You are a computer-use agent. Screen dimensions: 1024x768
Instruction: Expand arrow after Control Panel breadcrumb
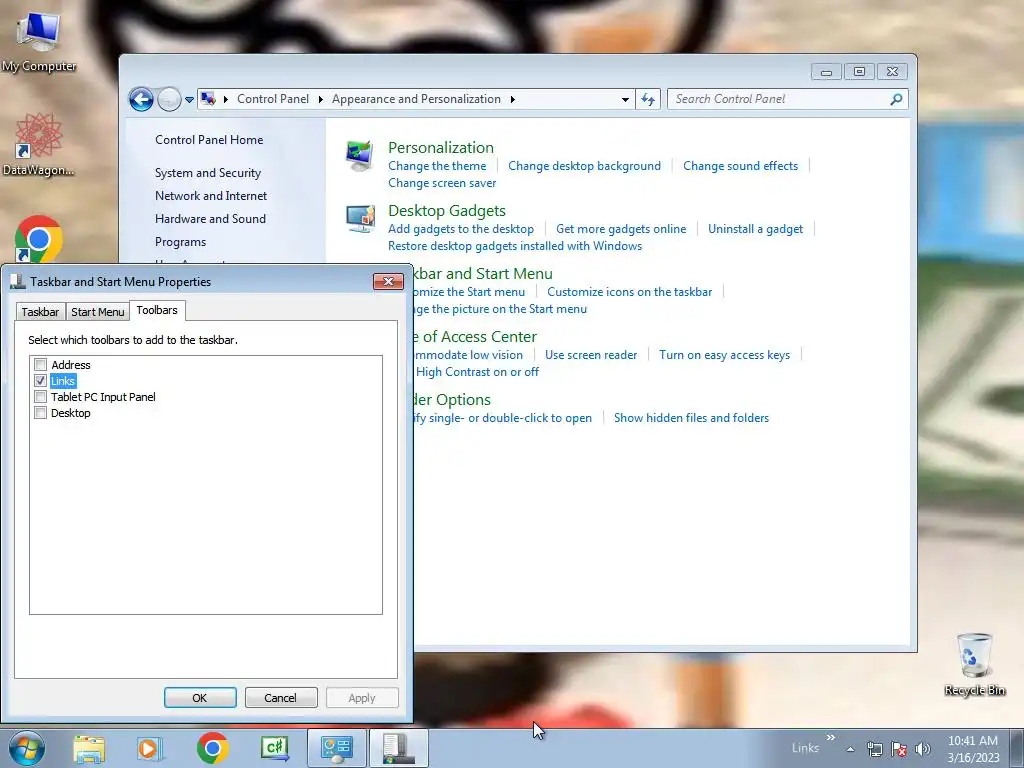321,99
